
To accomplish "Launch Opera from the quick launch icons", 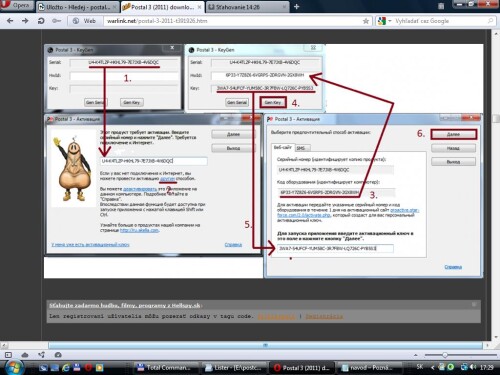I will pyautogui.click(x=88, y=368).
